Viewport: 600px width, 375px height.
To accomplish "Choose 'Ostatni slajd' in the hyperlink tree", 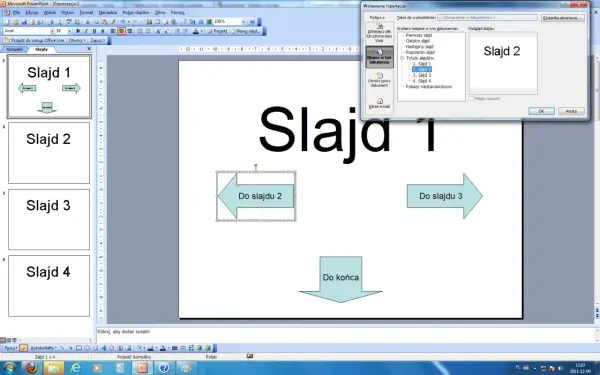I will [417, 41].
